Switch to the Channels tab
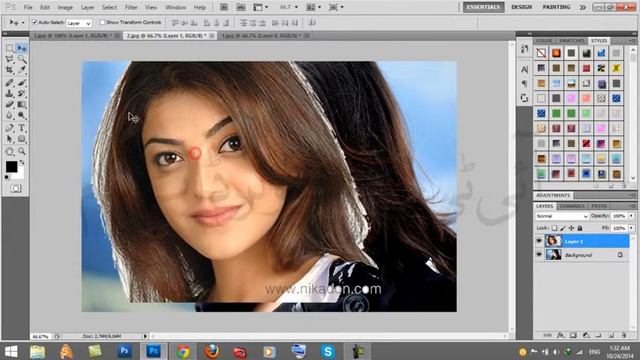This screenshot has width=640, height=360. pyautogui.click(x=572, y=206)
